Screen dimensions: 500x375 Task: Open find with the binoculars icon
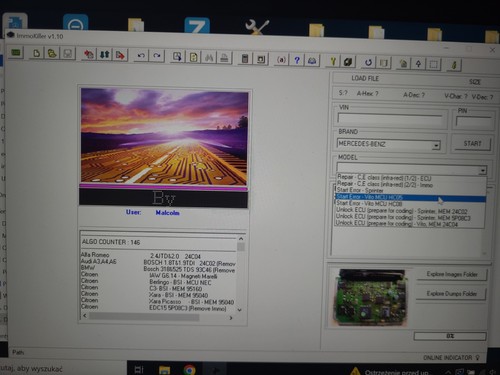click(x=209, y=57)
